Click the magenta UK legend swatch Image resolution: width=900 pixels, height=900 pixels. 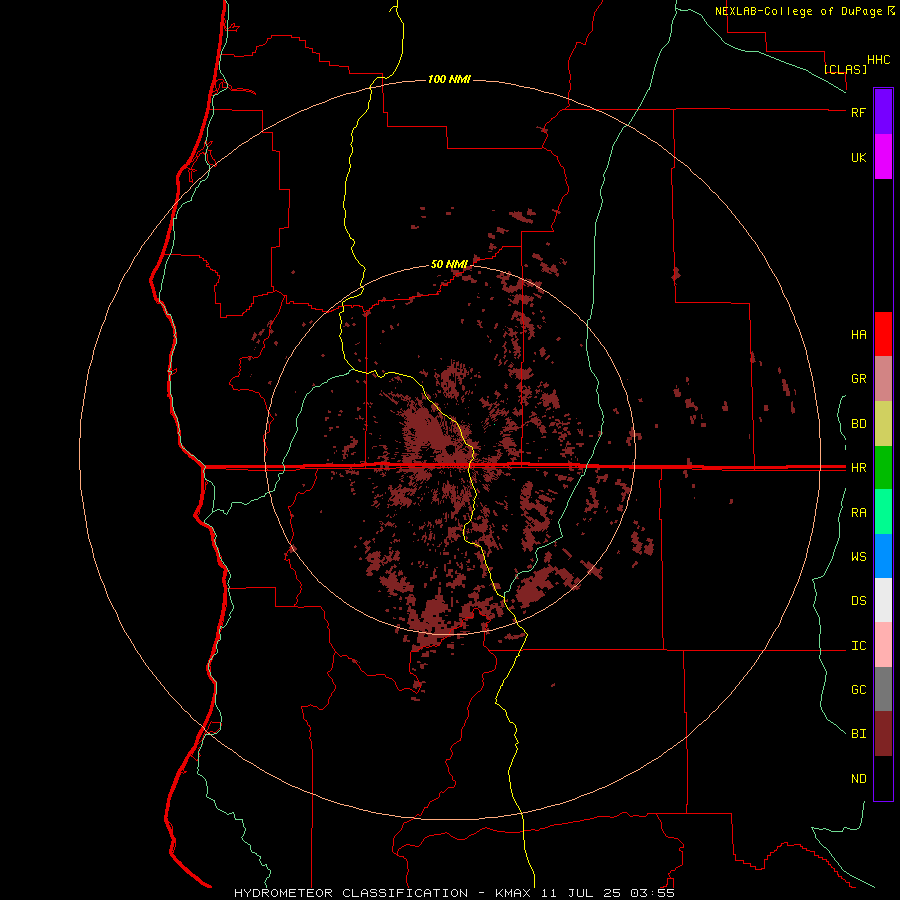point(883,157)
